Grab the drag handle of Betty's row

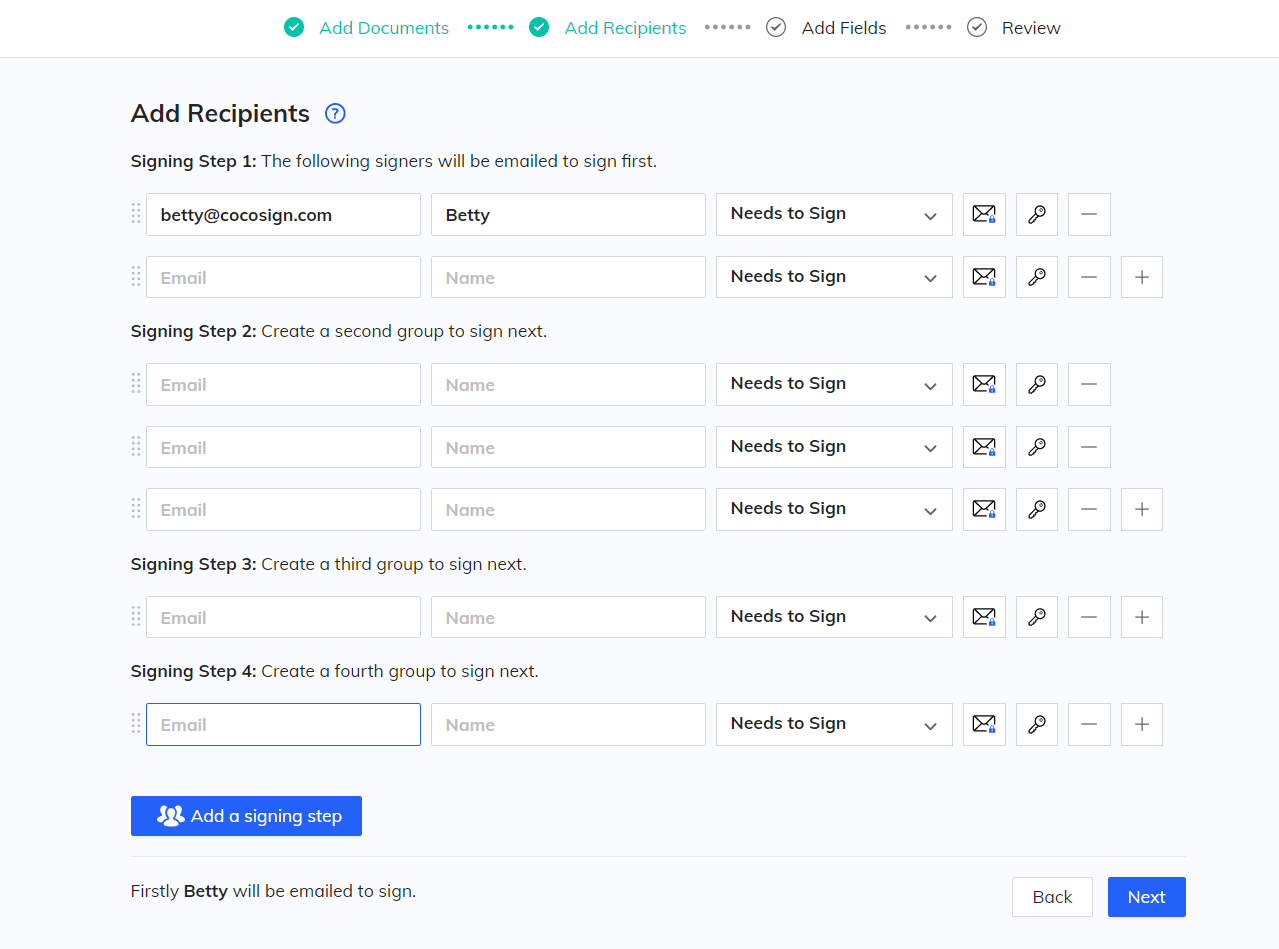[136, 213]
